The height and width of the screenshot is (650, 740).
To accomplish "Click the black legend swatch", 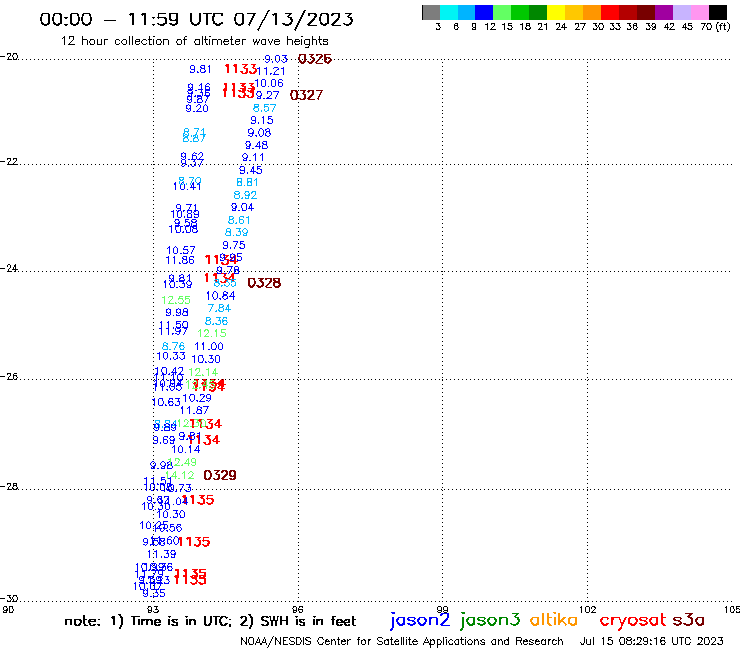I will click(717, 12).
